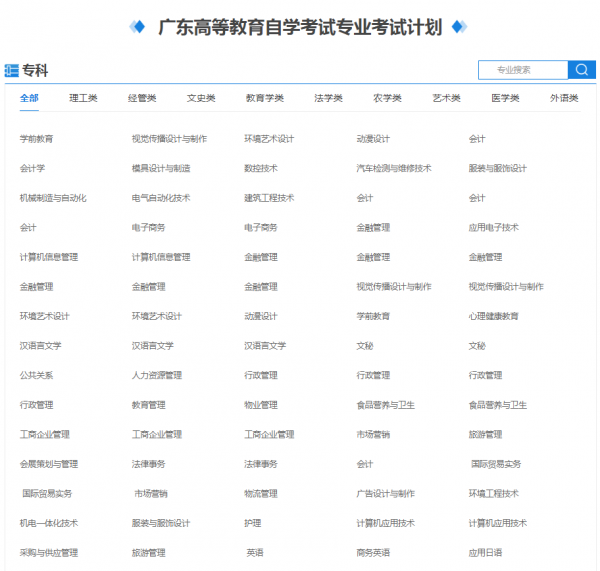This screenshot has height=571, width=600.
Task: Click the 环境工程技术 link
Action: (x=494, y=493)
